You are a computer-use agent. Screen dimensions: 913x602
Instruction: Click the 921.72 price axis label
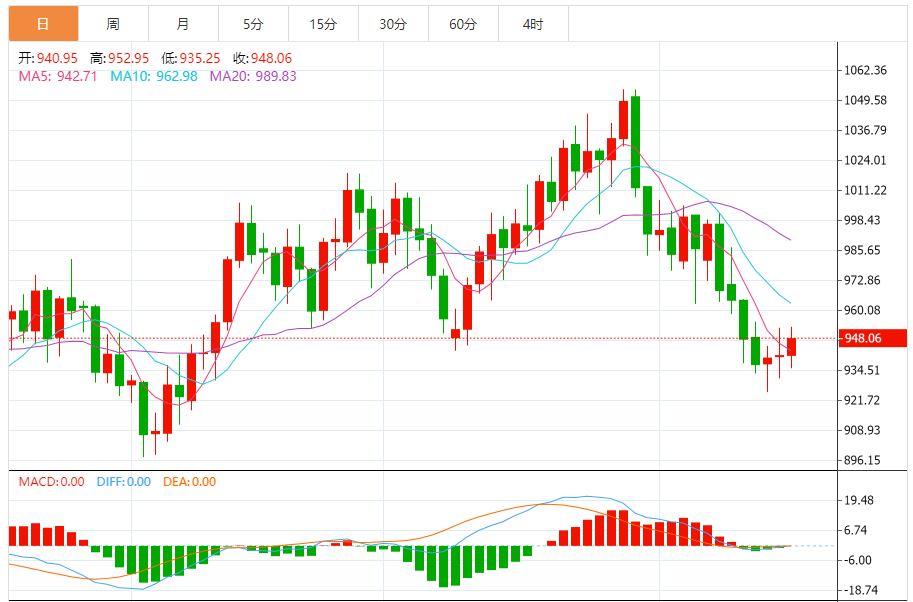[862, 400]
